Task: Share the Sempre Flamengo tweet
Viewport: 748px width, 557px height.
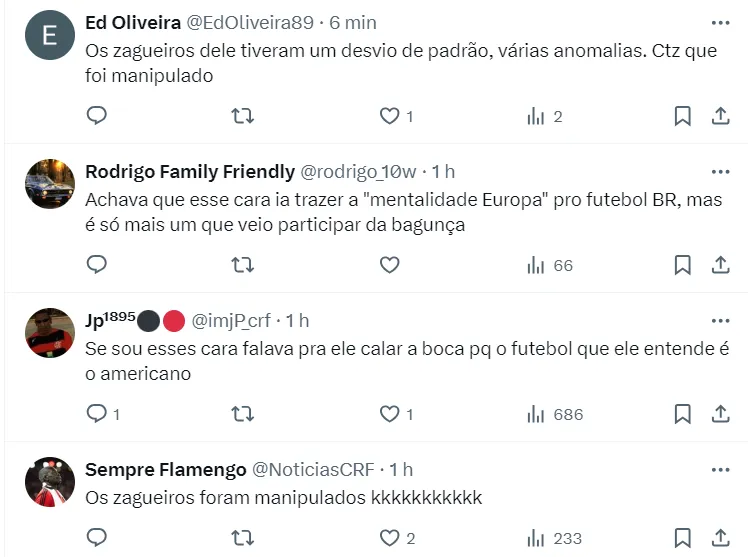Action: [720, 538]
